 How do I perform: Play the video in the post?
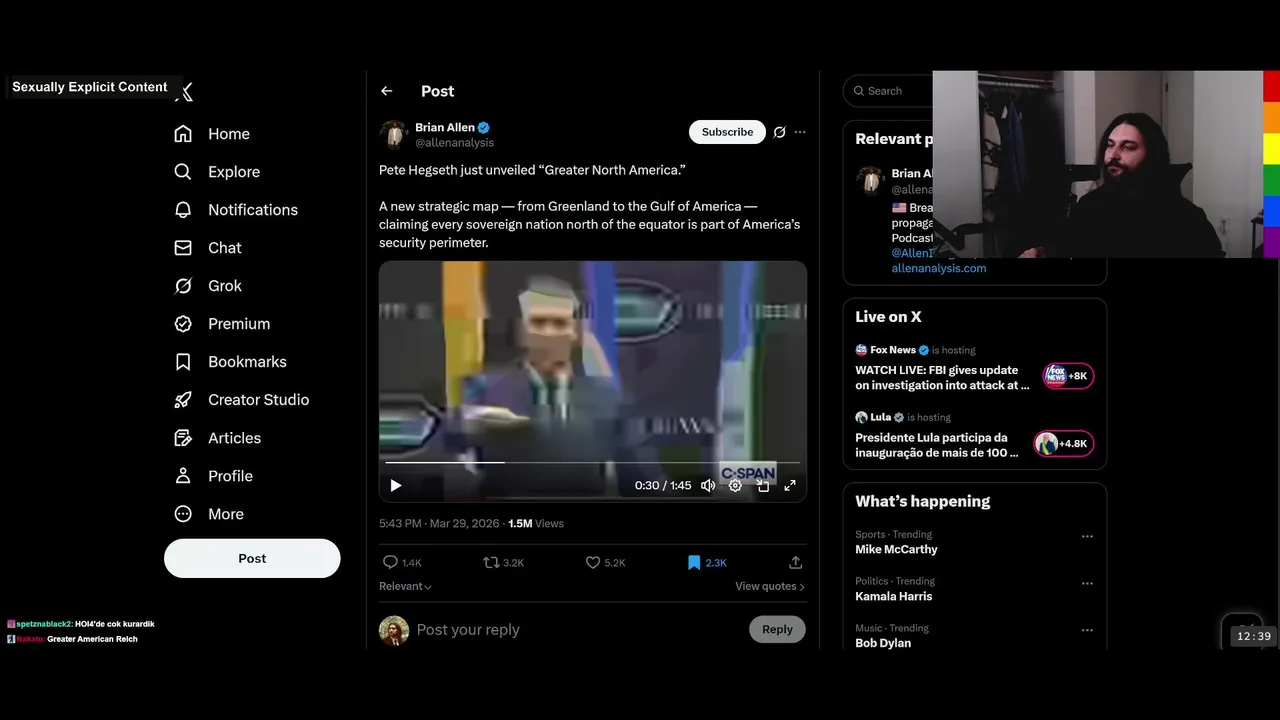click(396, 485)
